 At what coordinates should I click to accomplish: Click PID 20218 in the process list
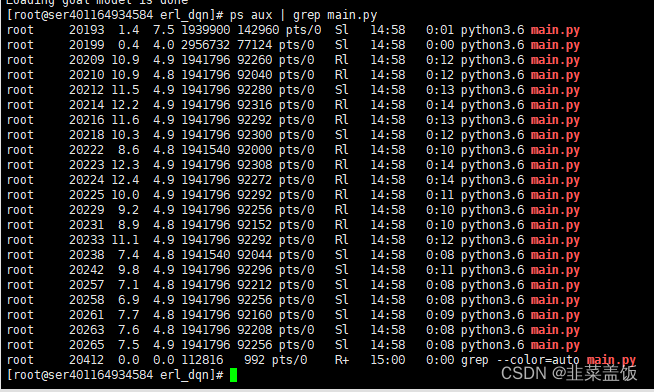[86, 135]
